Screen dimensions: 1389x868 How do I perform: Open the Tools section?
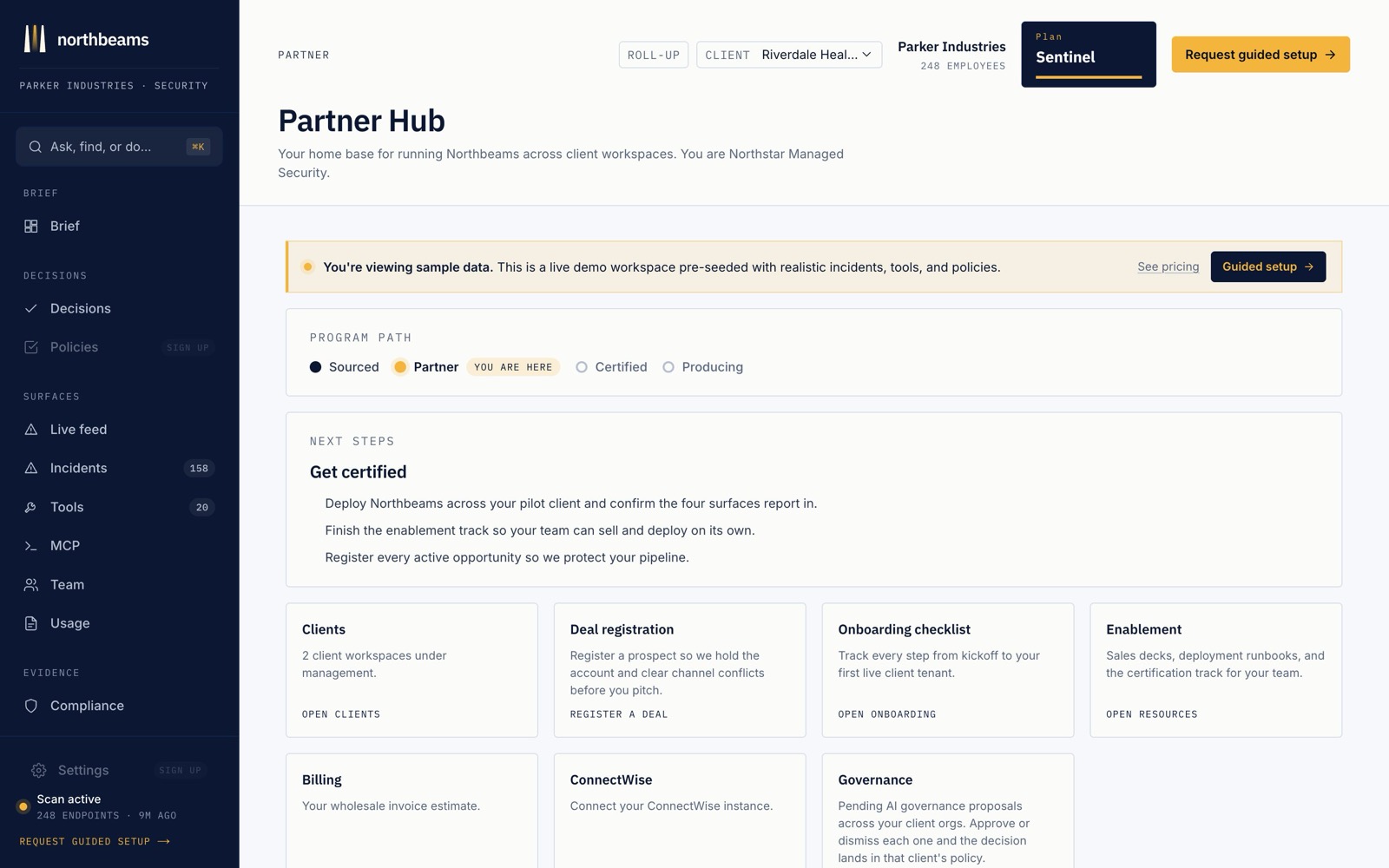[x=119, y=507]
